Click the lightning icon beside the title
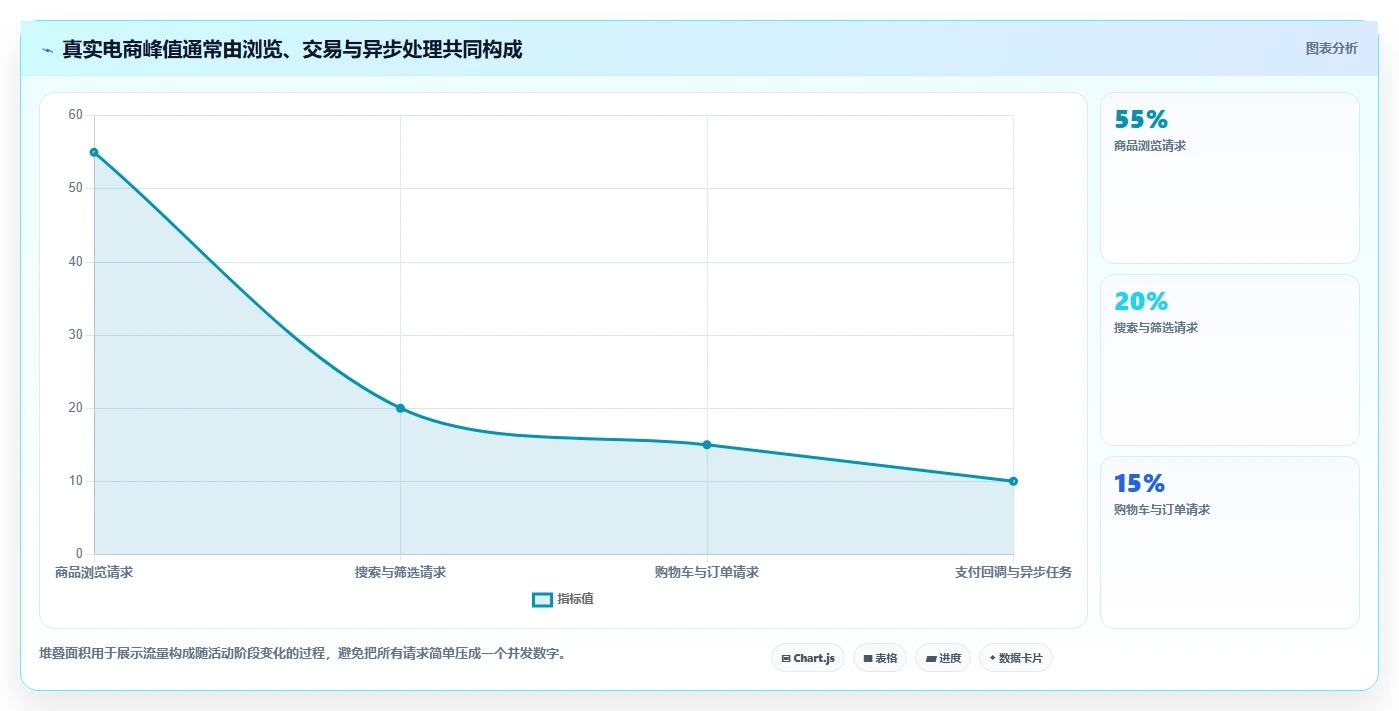The height and width of the screenshot is (711, 1399). click(x=47, y=50)
